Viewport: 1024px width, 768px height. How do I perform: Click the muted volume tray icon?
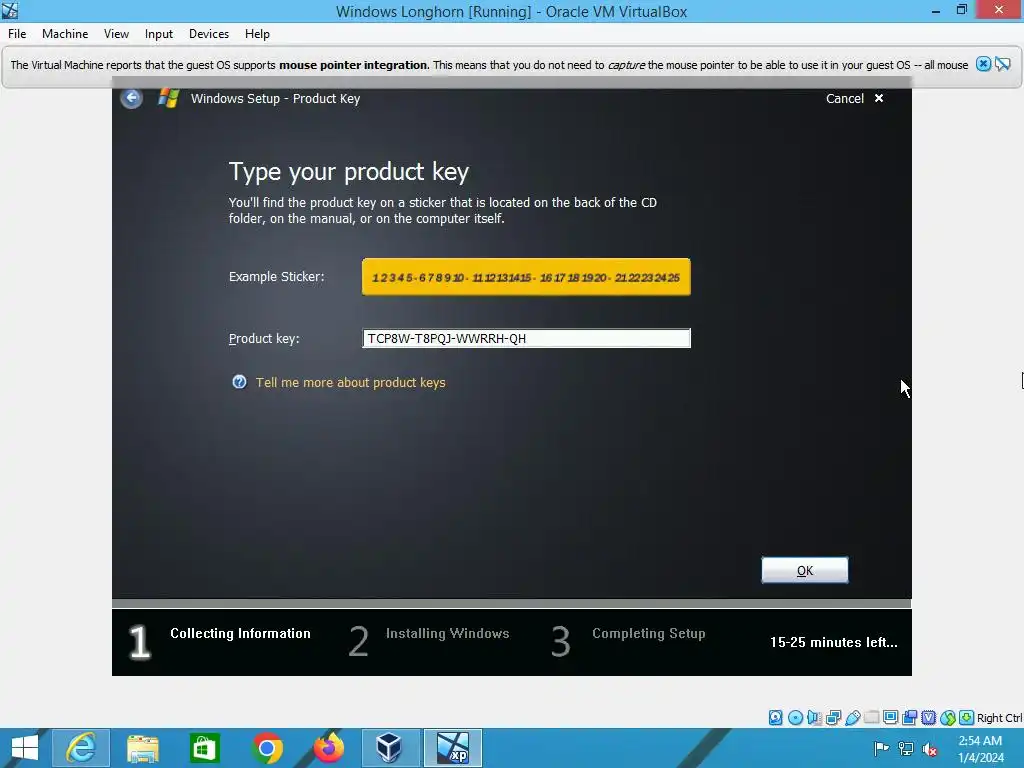[x=930, y=748]
